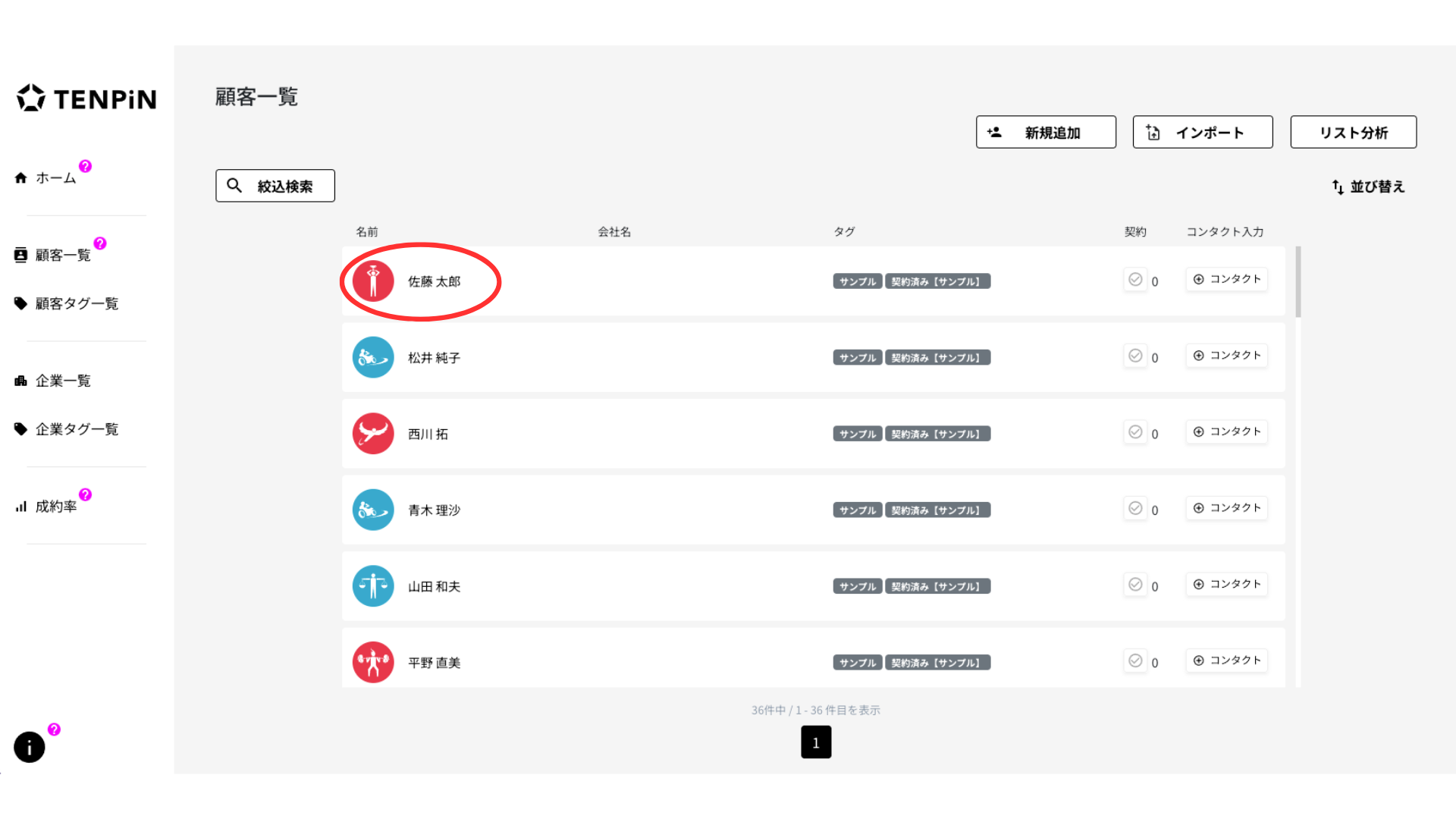Toggle the contract checkmark for 佐藤 太郎
Image resolution: width=1456 pixels, height=819 pixels.
tap(1135, 280)
